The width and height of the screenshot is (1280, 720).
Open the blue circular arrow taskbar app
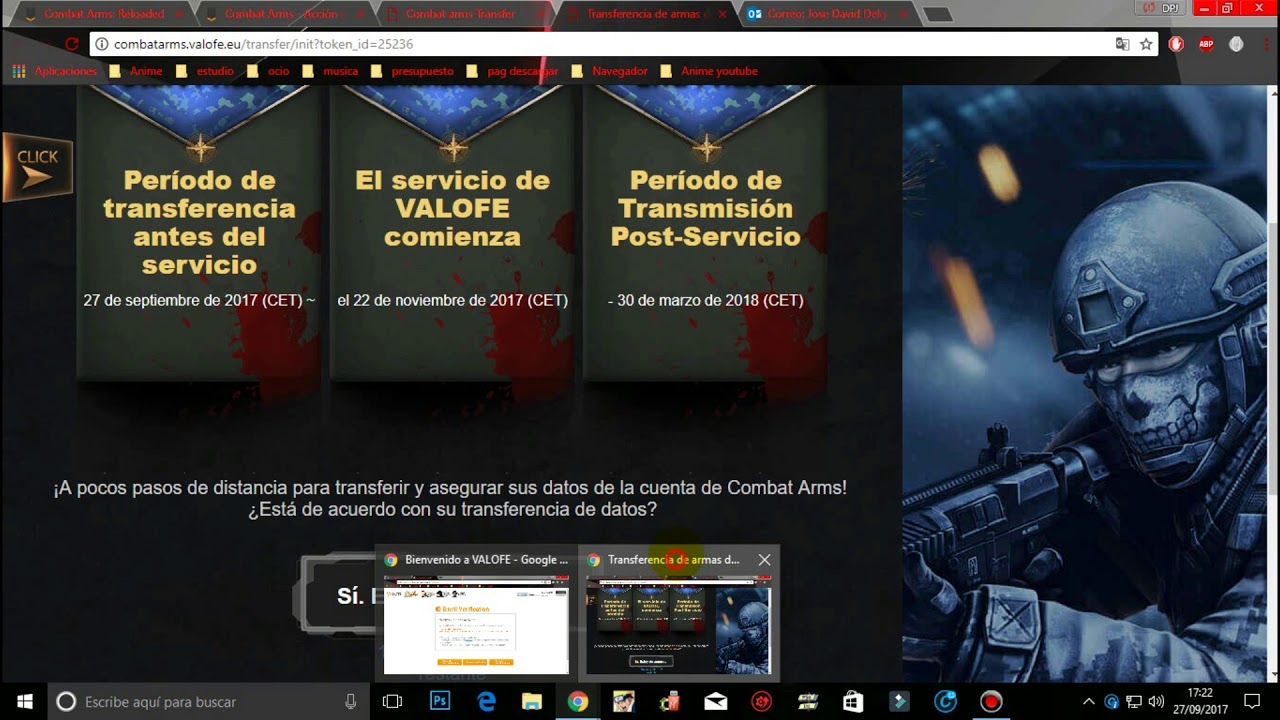pyautogui.click(x=945, y=702)
